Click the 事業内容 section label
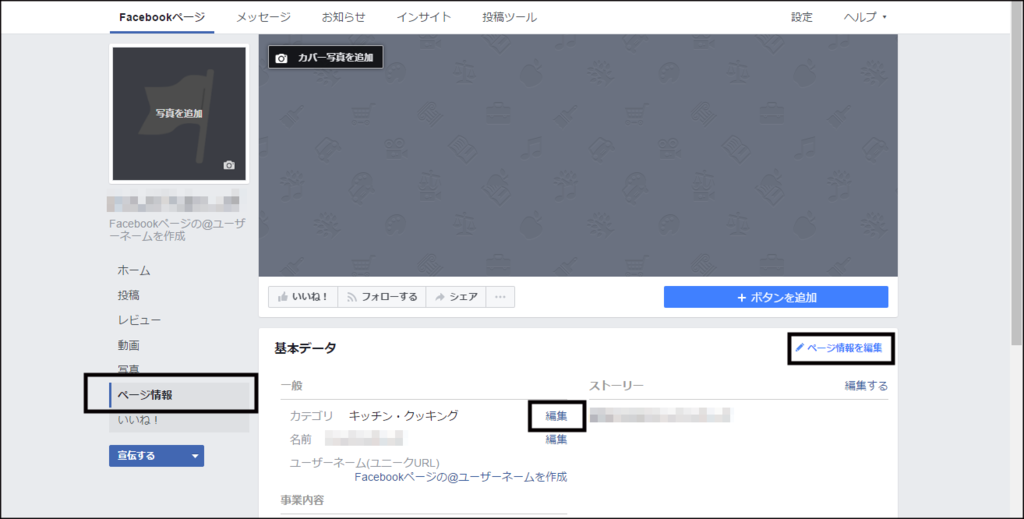 pyautogui.click(x=302, y=500)
